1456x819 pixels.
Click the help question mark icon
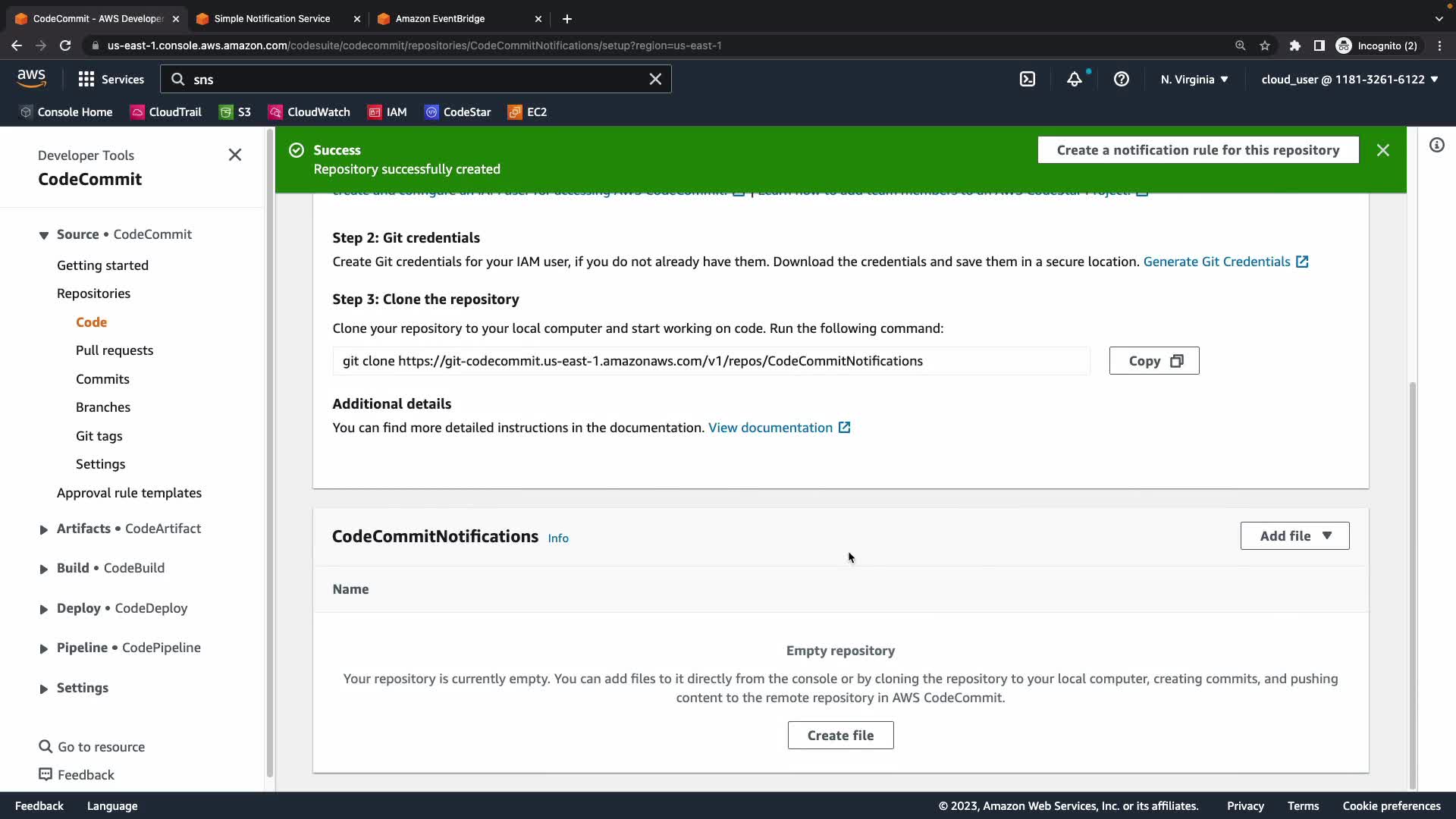(x=1122, y=79)
